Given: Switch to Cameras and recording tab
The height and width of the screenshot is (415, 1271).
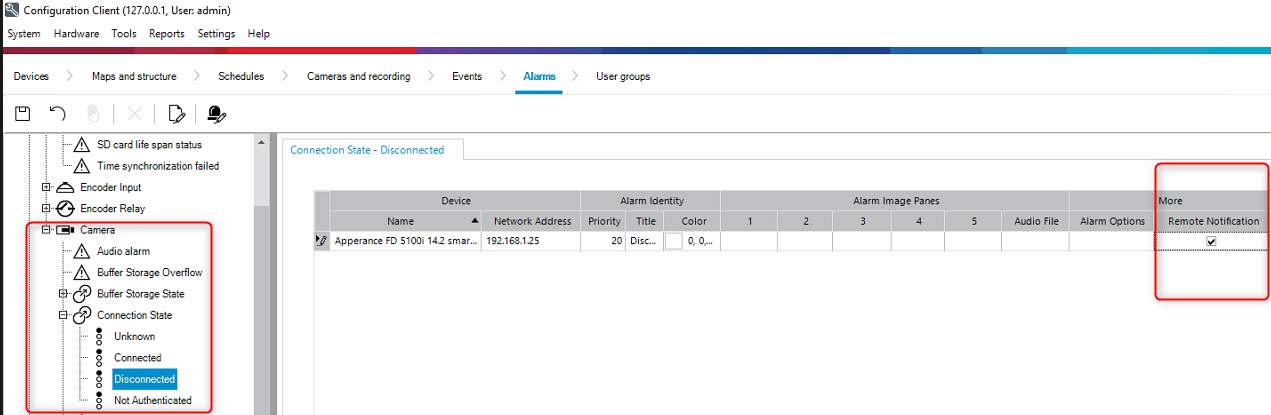Looking at the screenshot, I should point(358,76).
